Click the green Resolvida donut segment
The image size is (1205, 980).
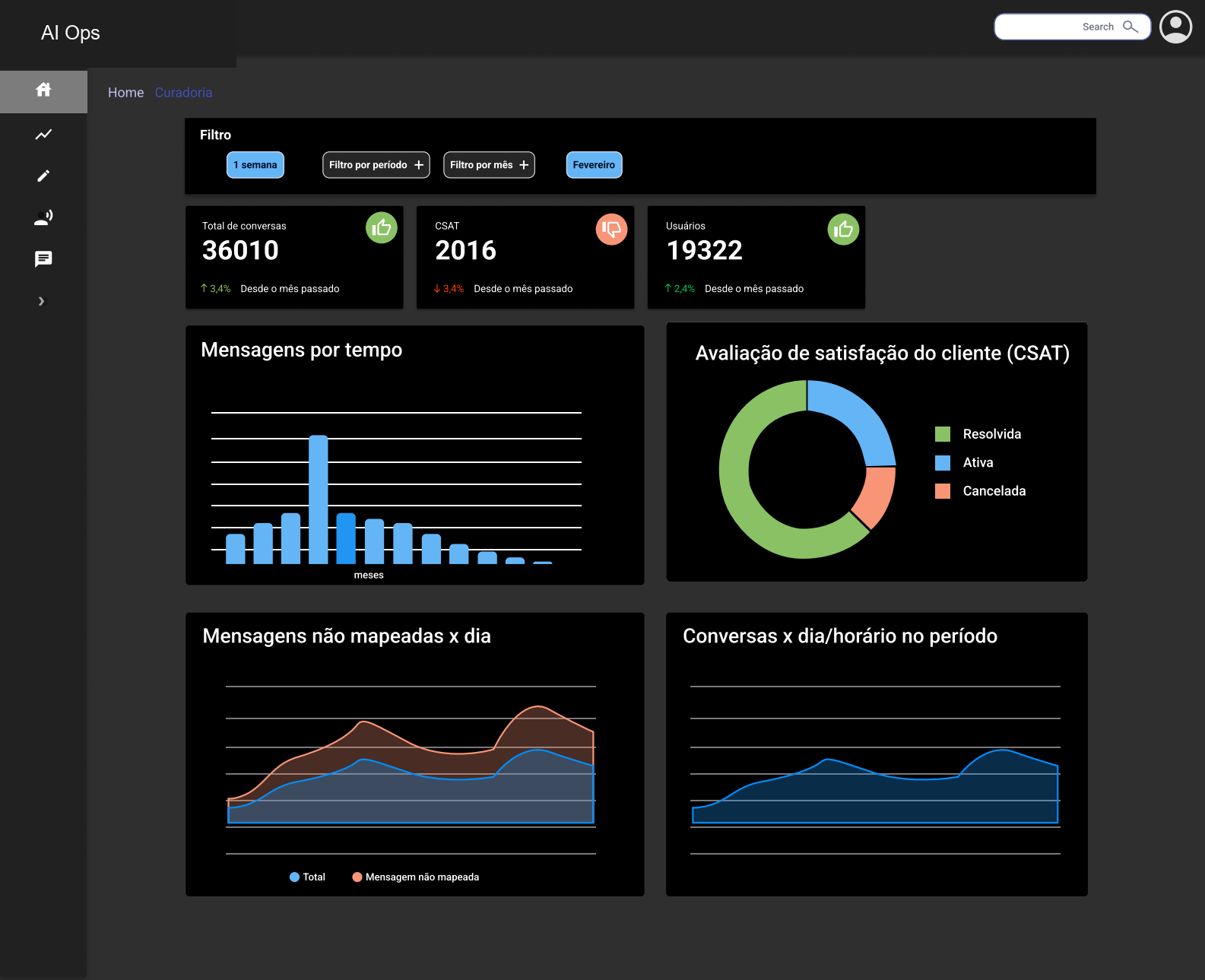(x=734, y=469)
